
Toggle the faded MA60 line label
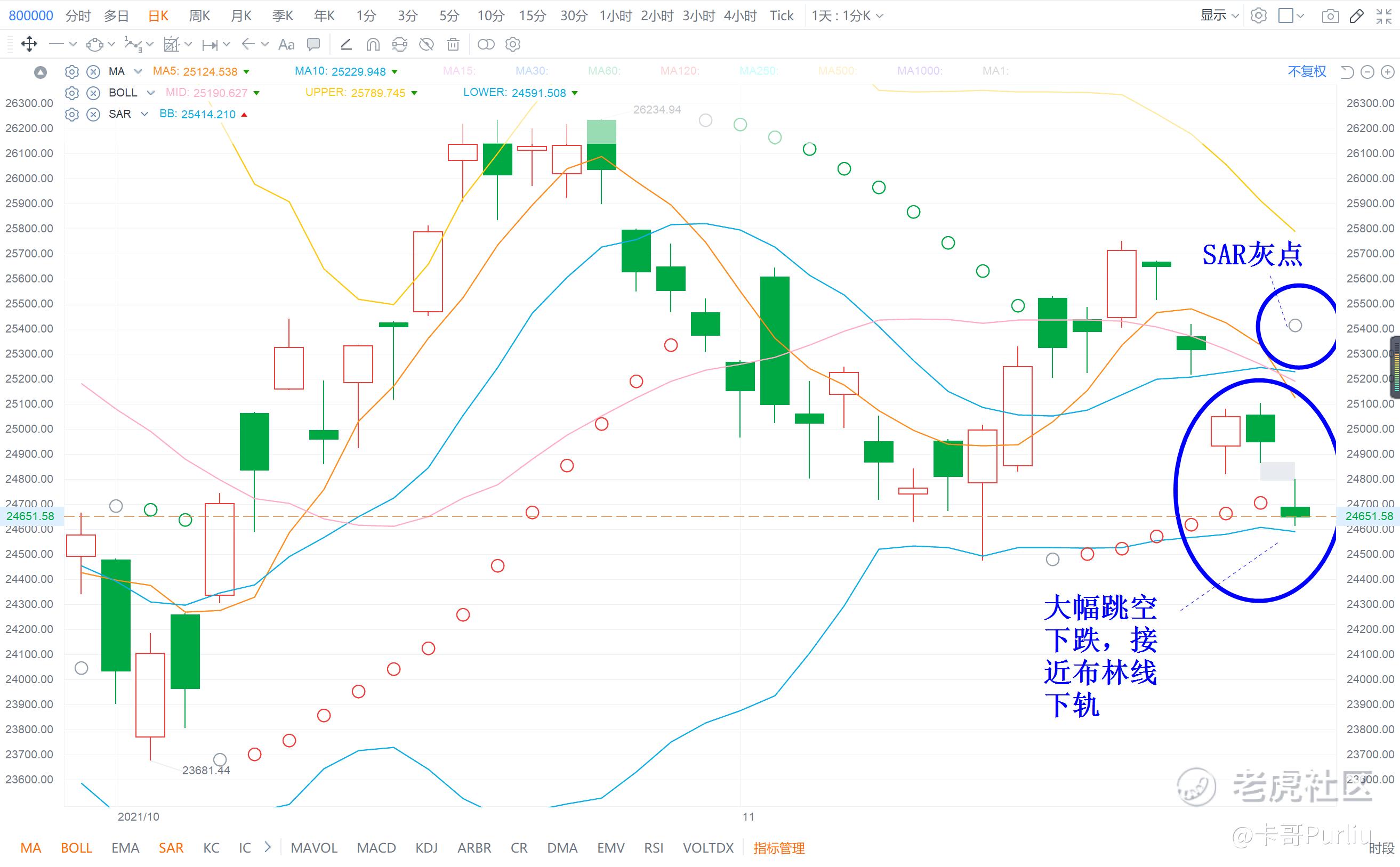[604, 71]
